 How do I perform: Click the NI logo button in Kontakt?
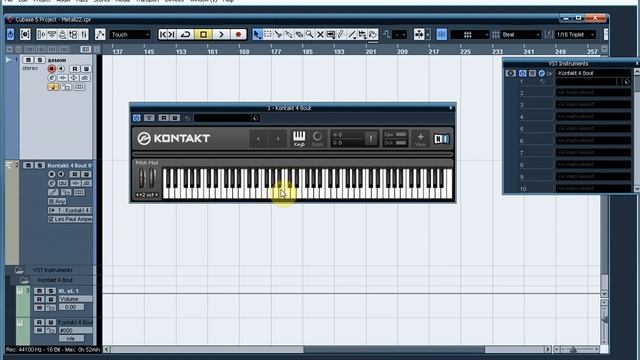tap(441, 139)
